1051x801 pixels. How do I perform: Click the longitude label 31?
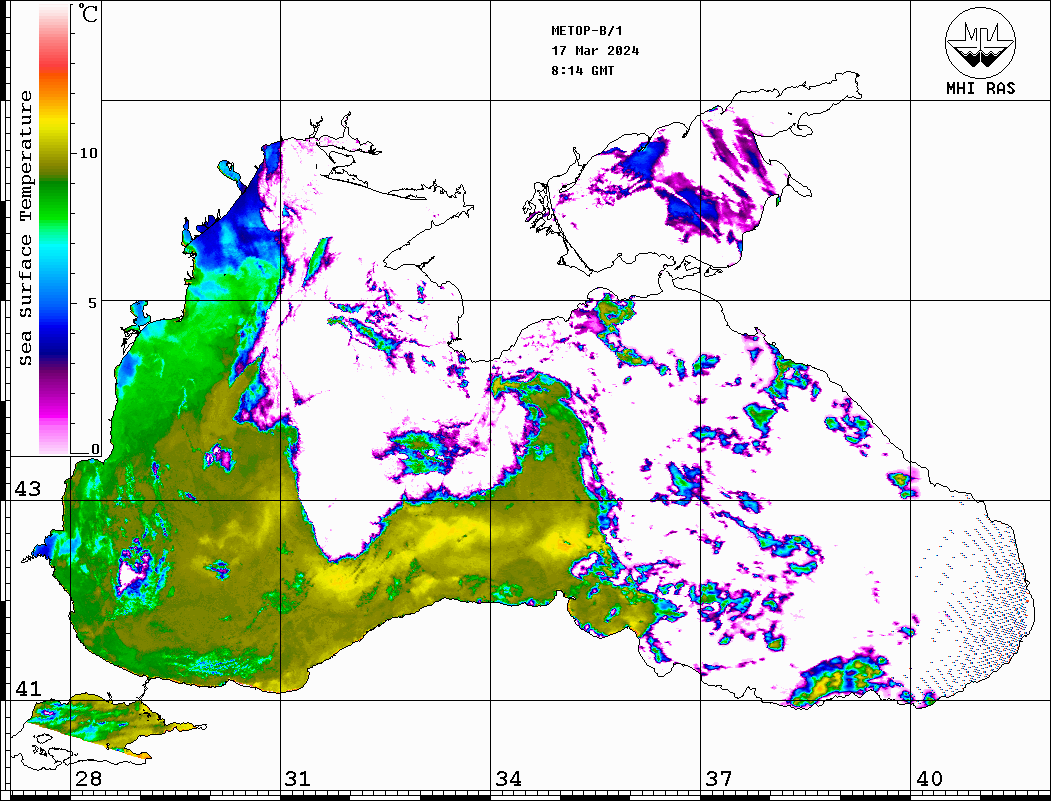[298, 778]
